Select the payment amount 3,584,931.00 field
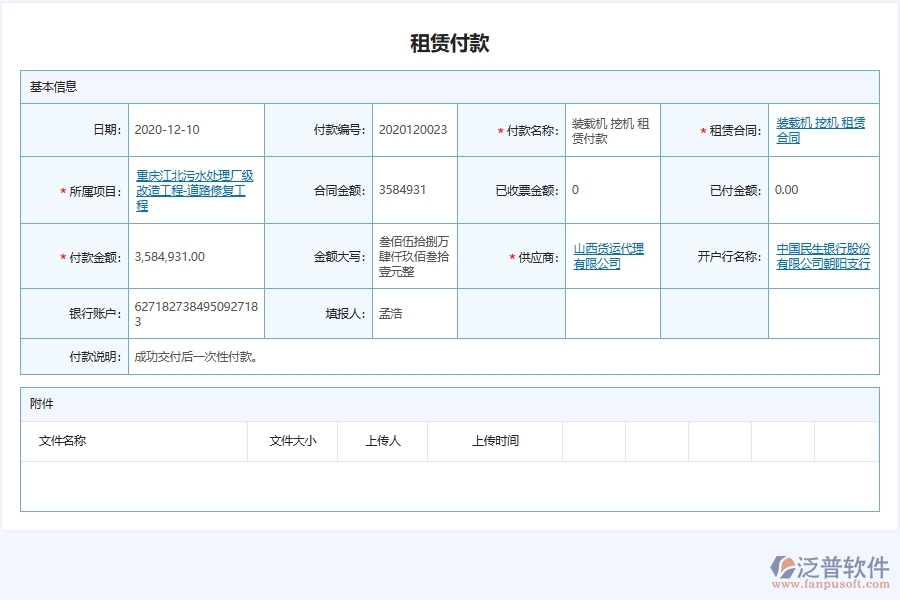The width and height of the screenshot is (900, 600). tap(170, 256)
